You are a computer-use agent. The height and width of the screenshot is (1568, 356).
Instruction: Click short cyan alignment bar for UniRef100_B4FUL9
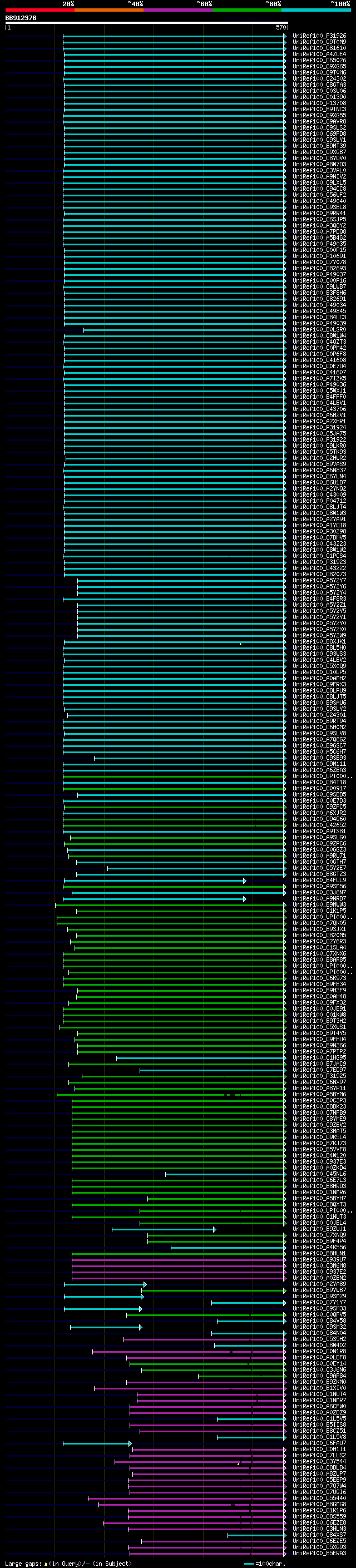[155, 880]
